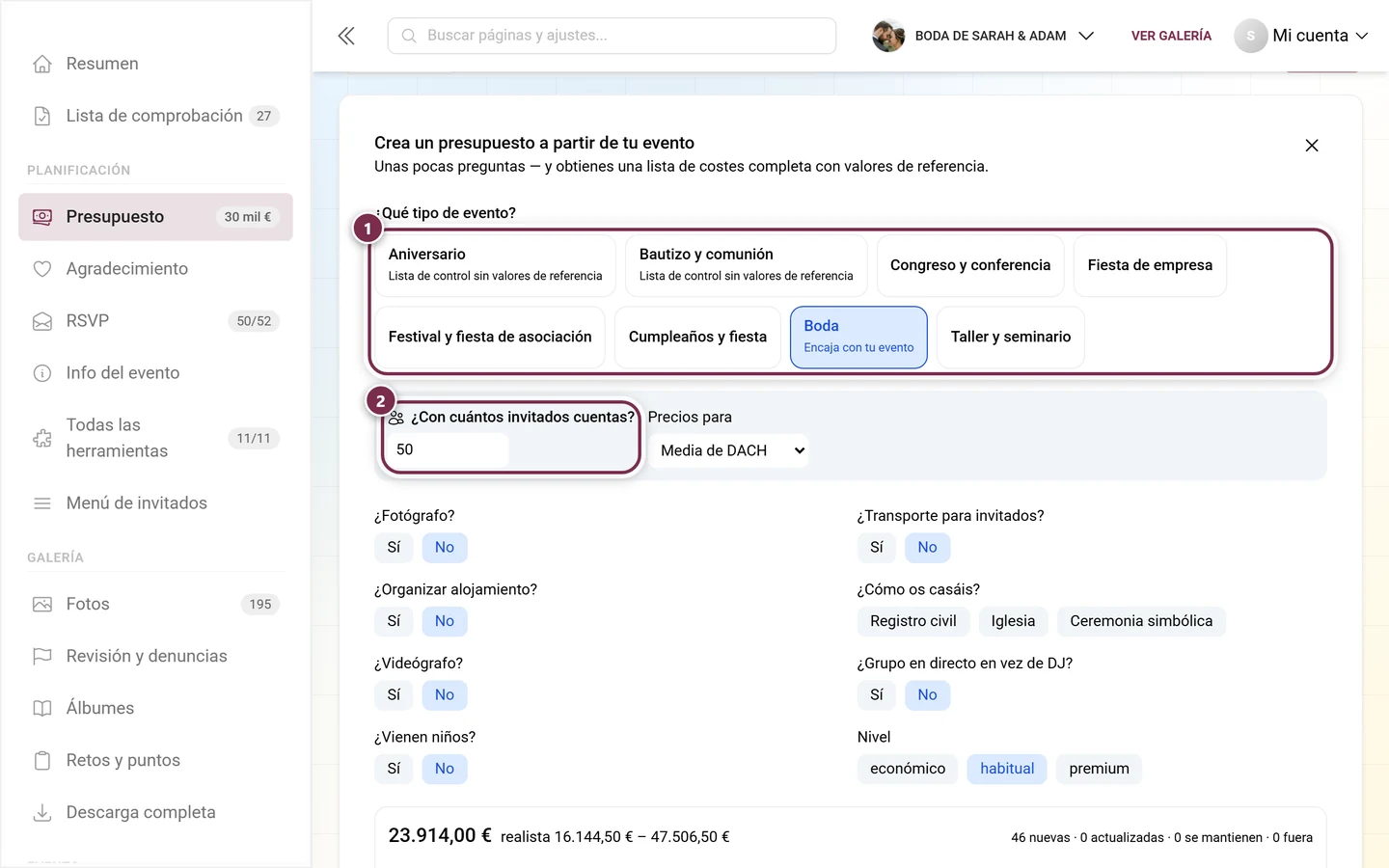Expand the Boda de Sarah & Adam event selector

[984, 36]
